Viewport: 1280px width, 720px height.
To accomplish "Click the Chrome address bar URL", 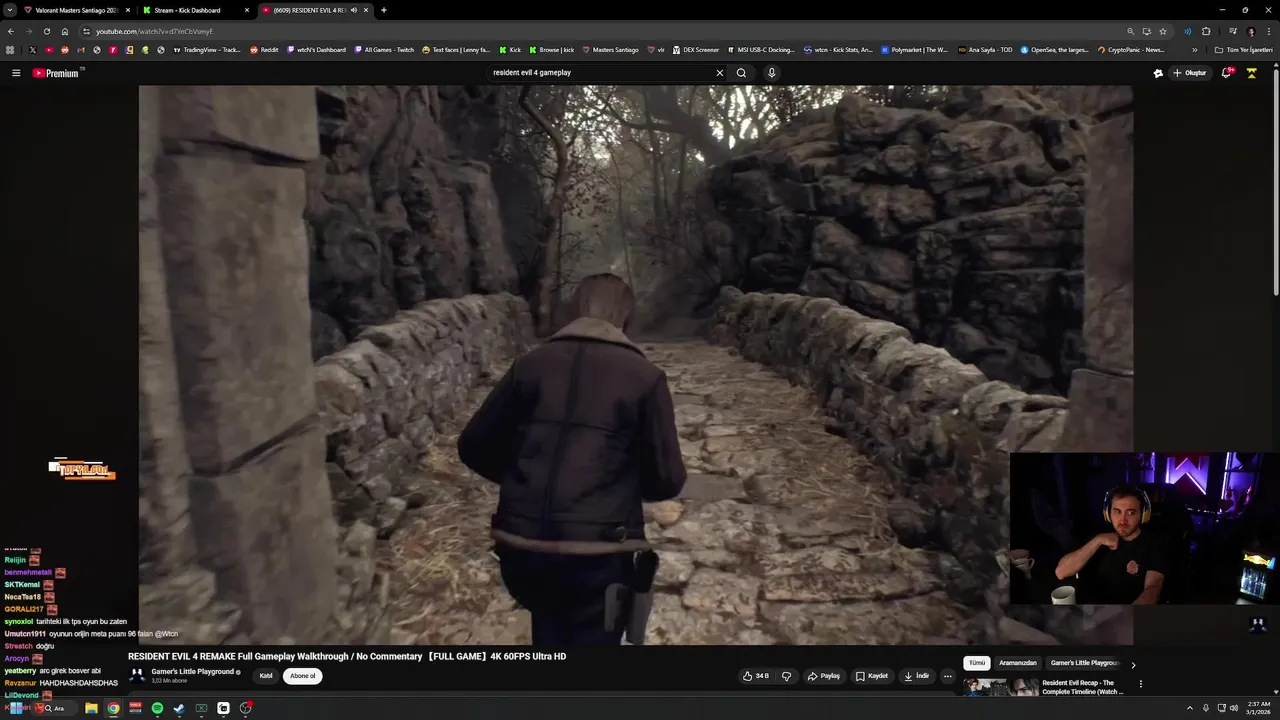I will [154, 31].
